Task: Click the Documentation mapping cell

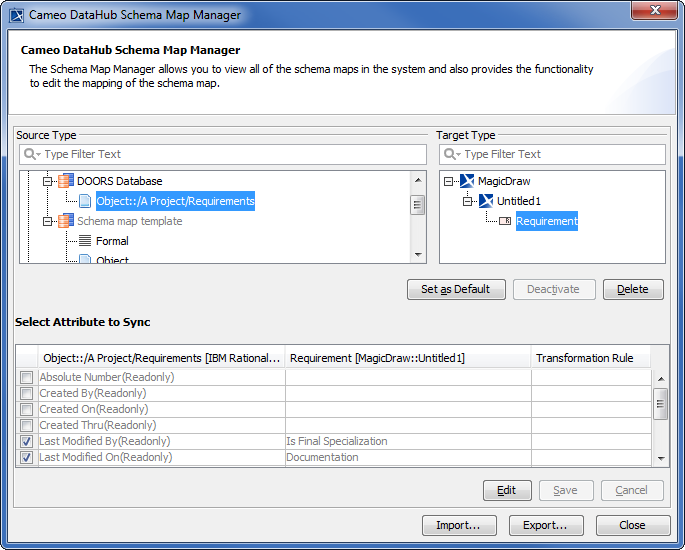Action: 408,457
